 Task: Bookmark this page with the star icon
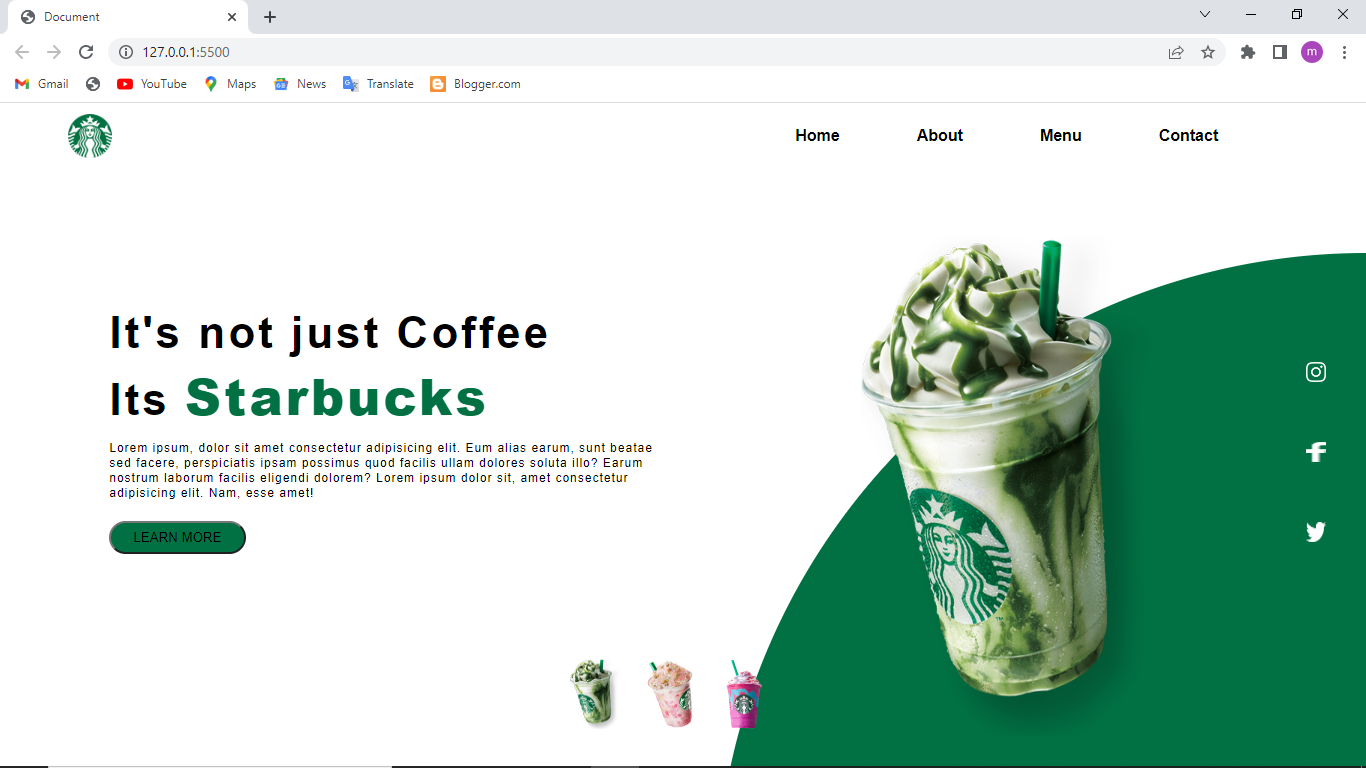point(1208,52)
